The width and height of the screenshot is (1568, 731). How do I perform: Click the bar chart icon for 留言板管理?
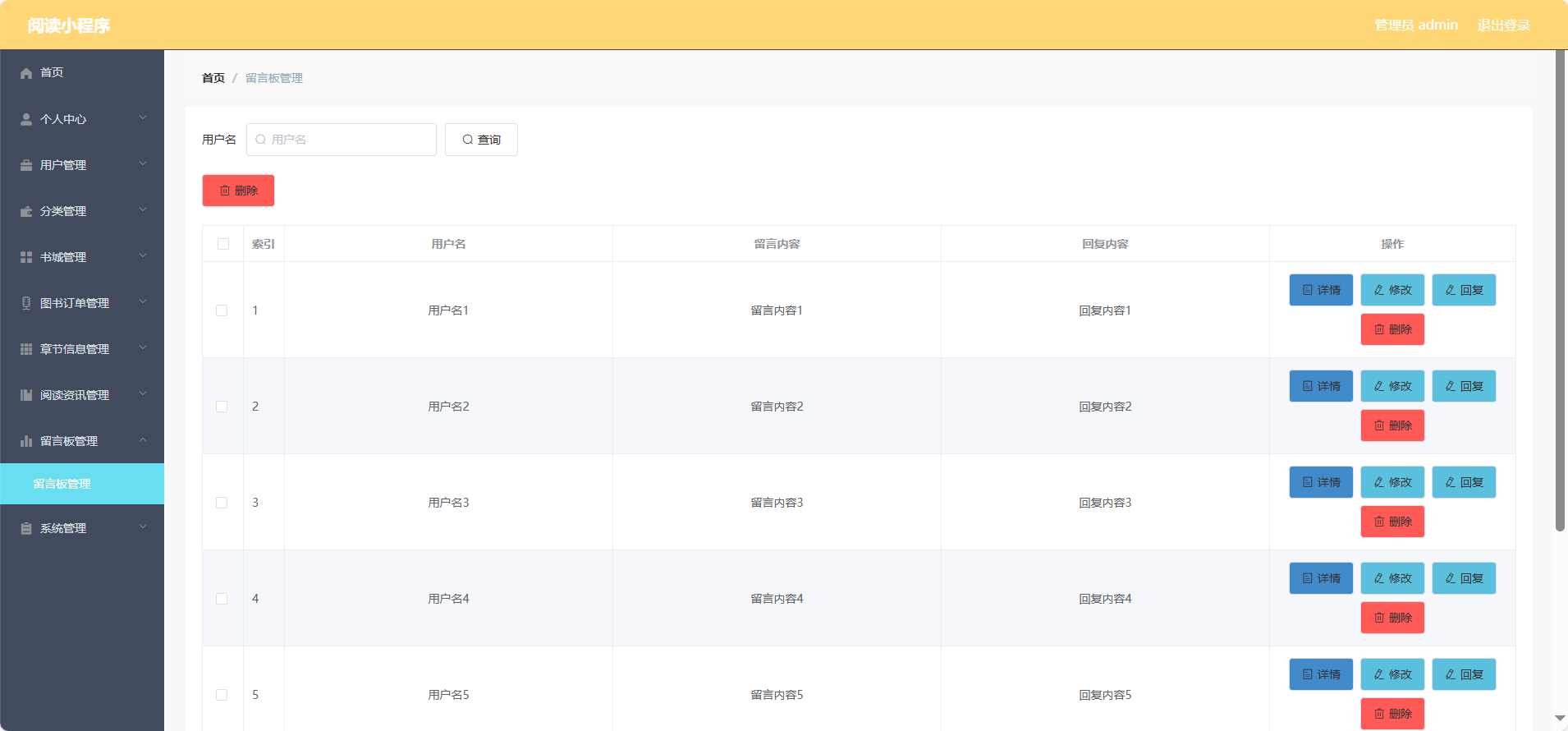coord(26,441)
